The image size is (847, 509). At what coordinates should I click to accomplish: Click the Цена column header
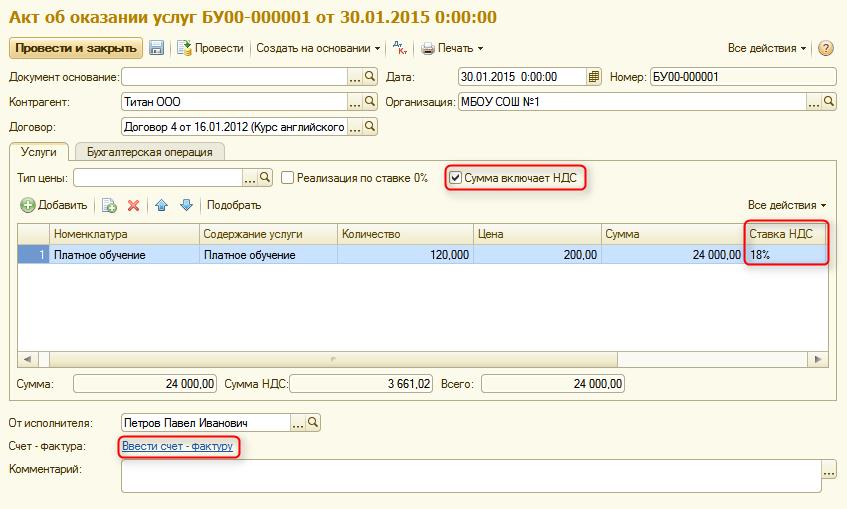point(537,234)
